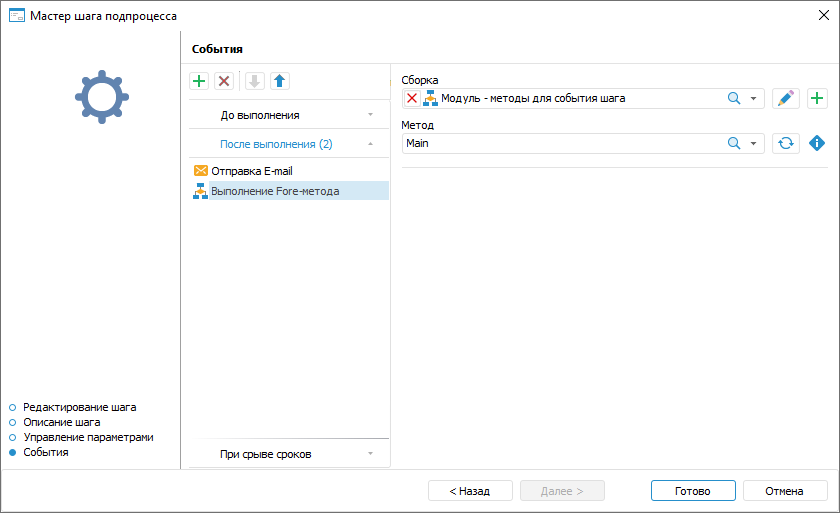
Task: Click the blue info icon by the Method field
Action: (x=817, y=143)
